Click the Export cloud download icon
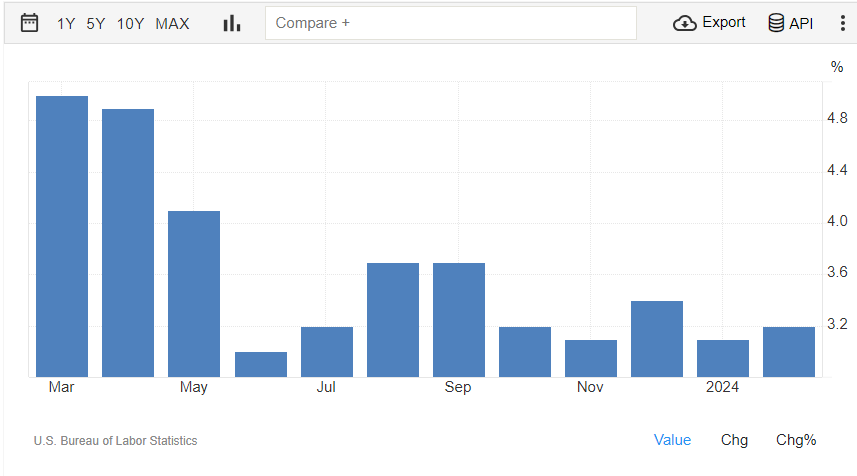The image size is (857, 476). [685, 23]
